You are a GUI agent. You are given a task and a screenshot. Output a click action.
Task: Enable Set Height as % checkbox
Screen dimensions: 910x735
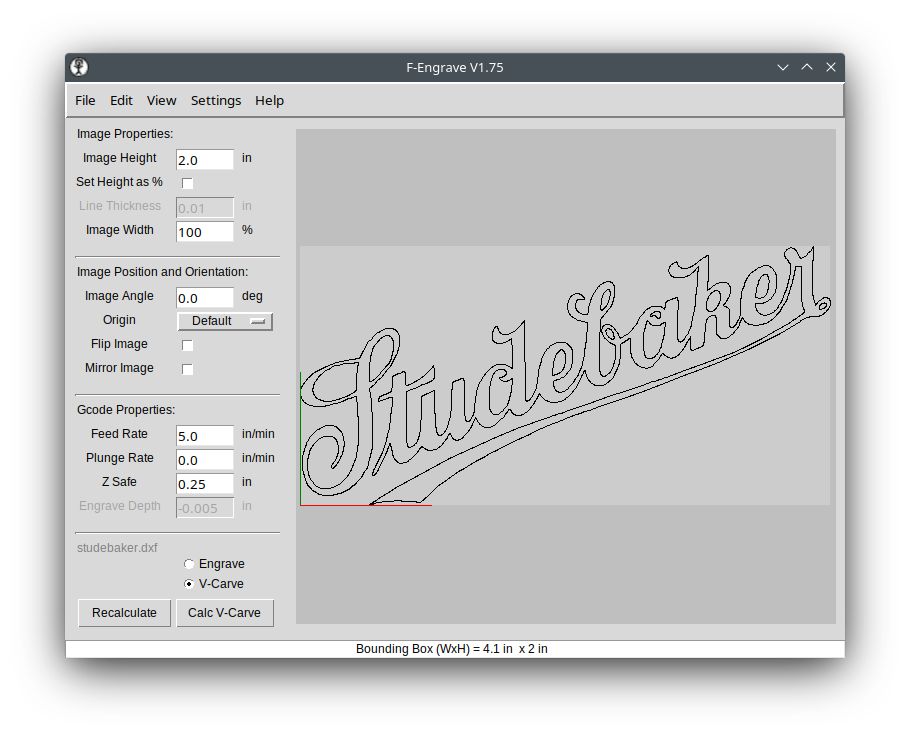(187, 183)
